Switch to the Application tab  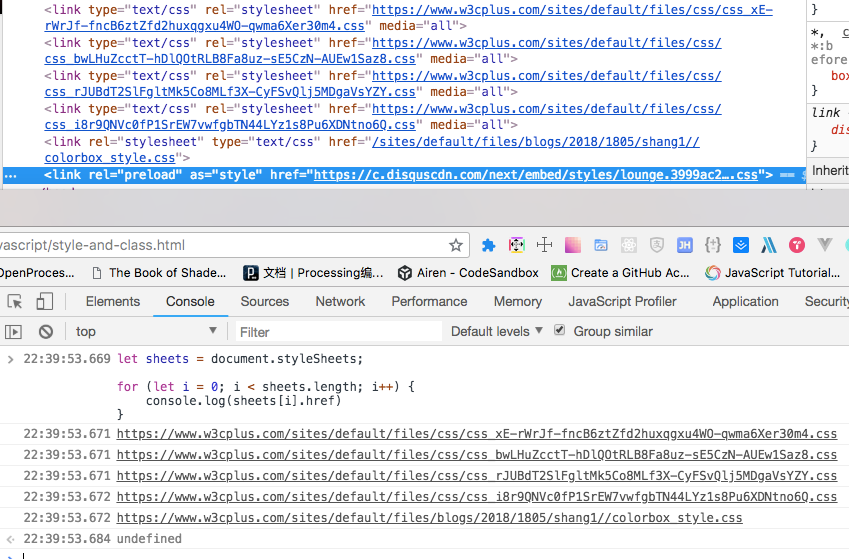pyautogui.click(x=745, y=302)
